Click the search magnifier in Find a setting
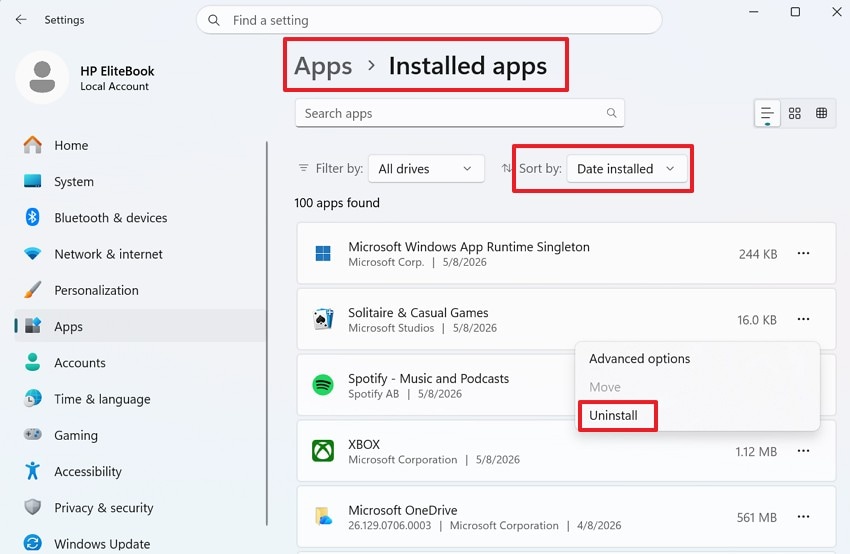Screen dimensions: 850x554 [214, 20]
